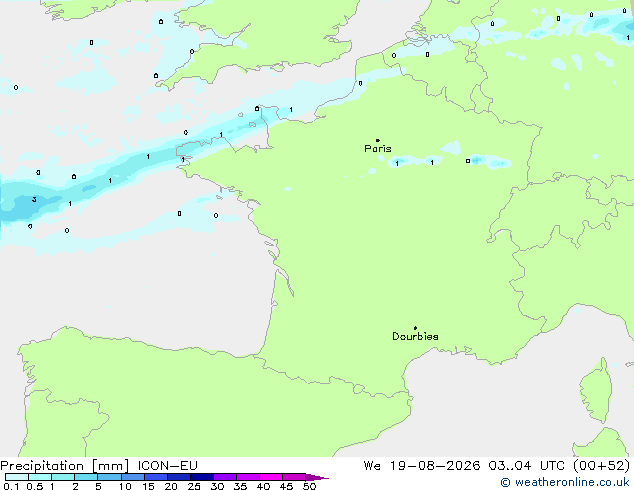Click the legend value '50'

coord(309,486)
